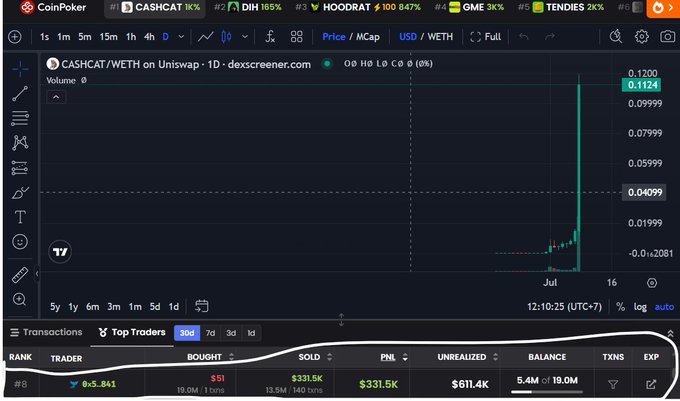The width and height of the screenshot is (680, 401).
Task: Set chart range to 1y
Action: click(73, 306)
